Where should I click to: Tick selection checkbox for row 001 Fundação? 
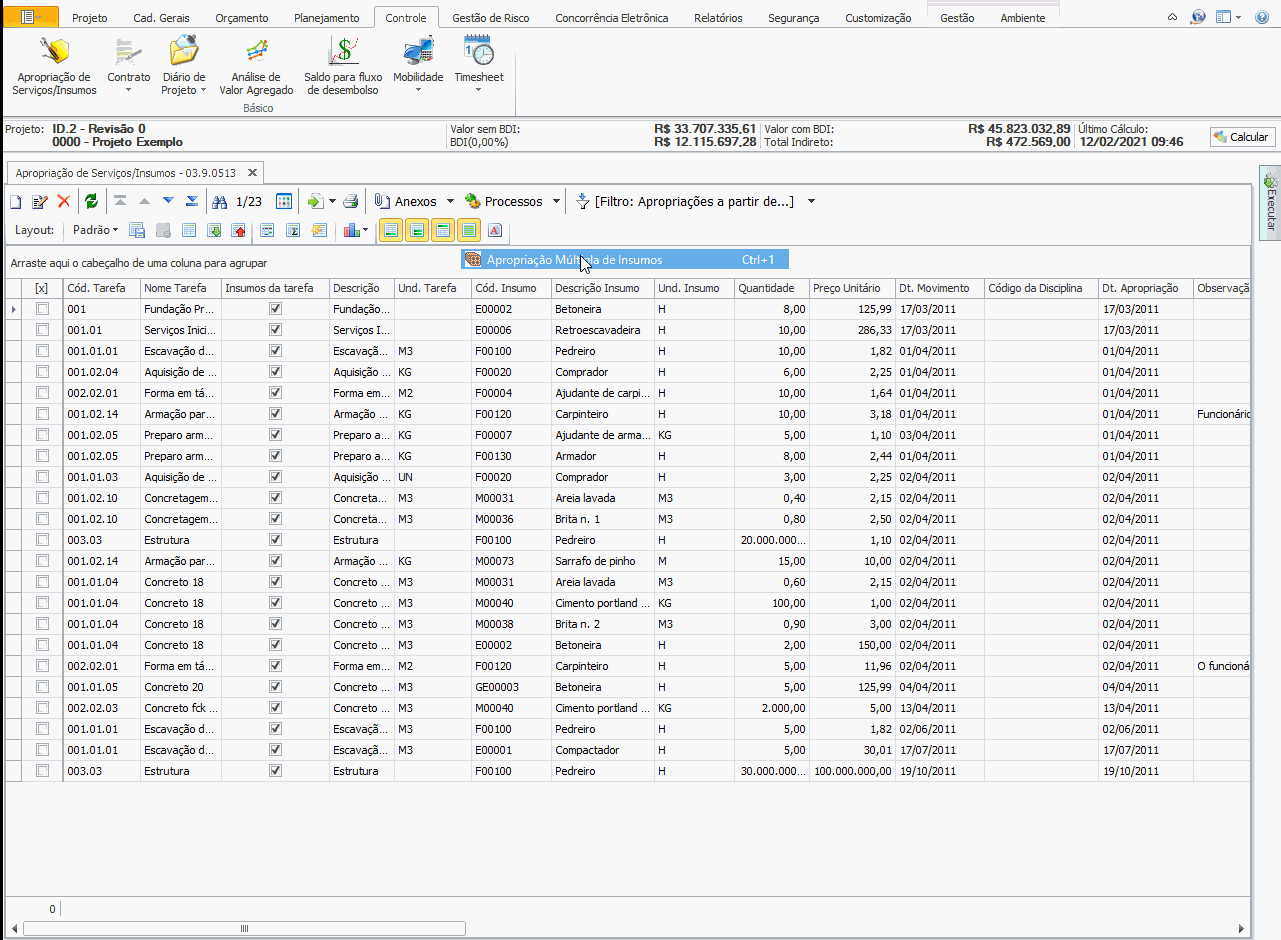(42, 310)
